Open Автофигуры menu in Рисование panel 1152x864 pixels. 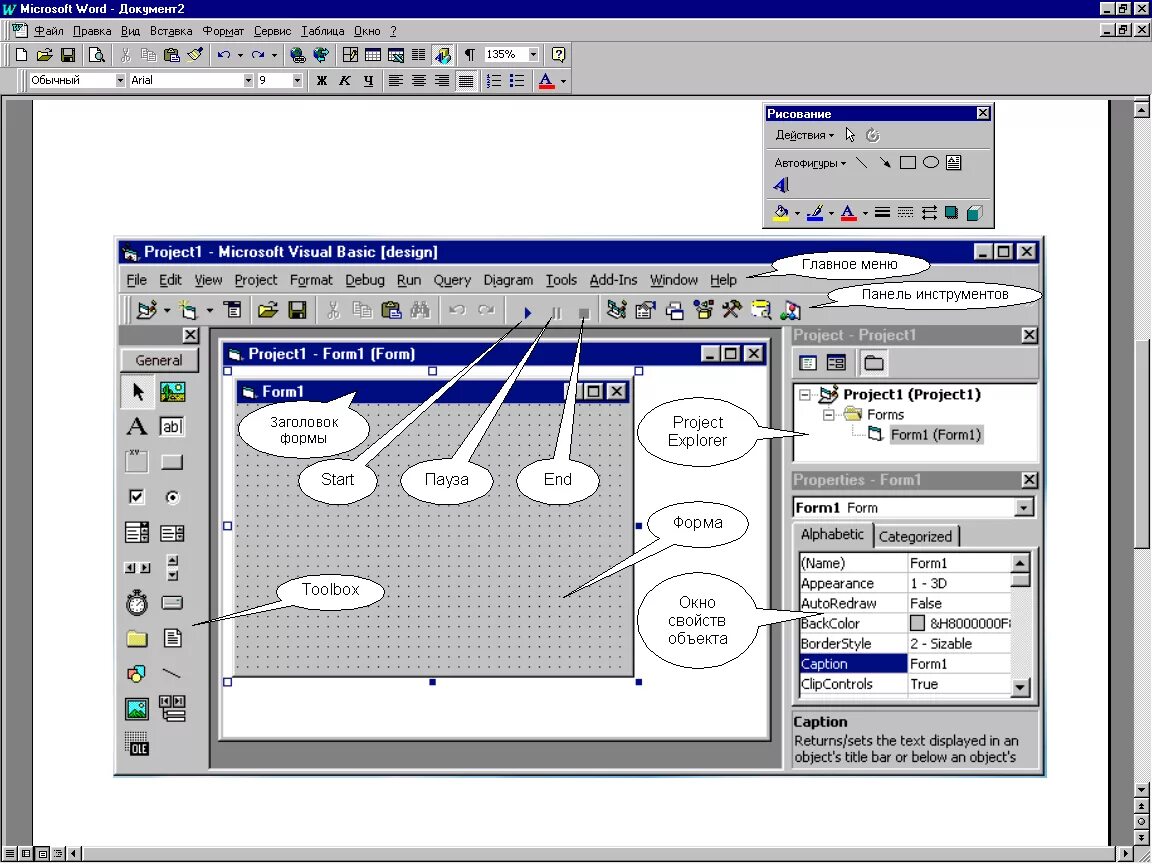pyautogui.click(x=810, y=163)
